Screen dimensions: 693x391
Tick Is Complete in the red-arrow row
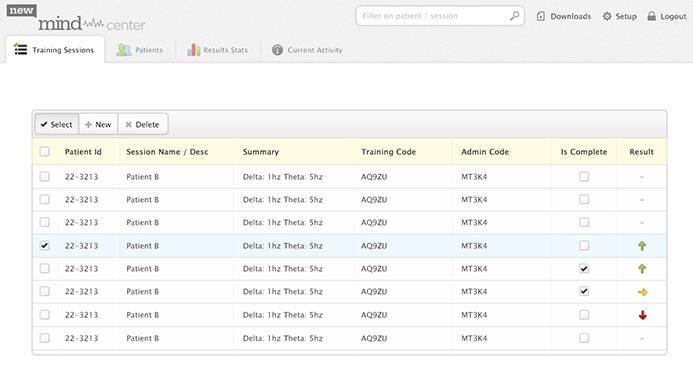pos(584,315)
